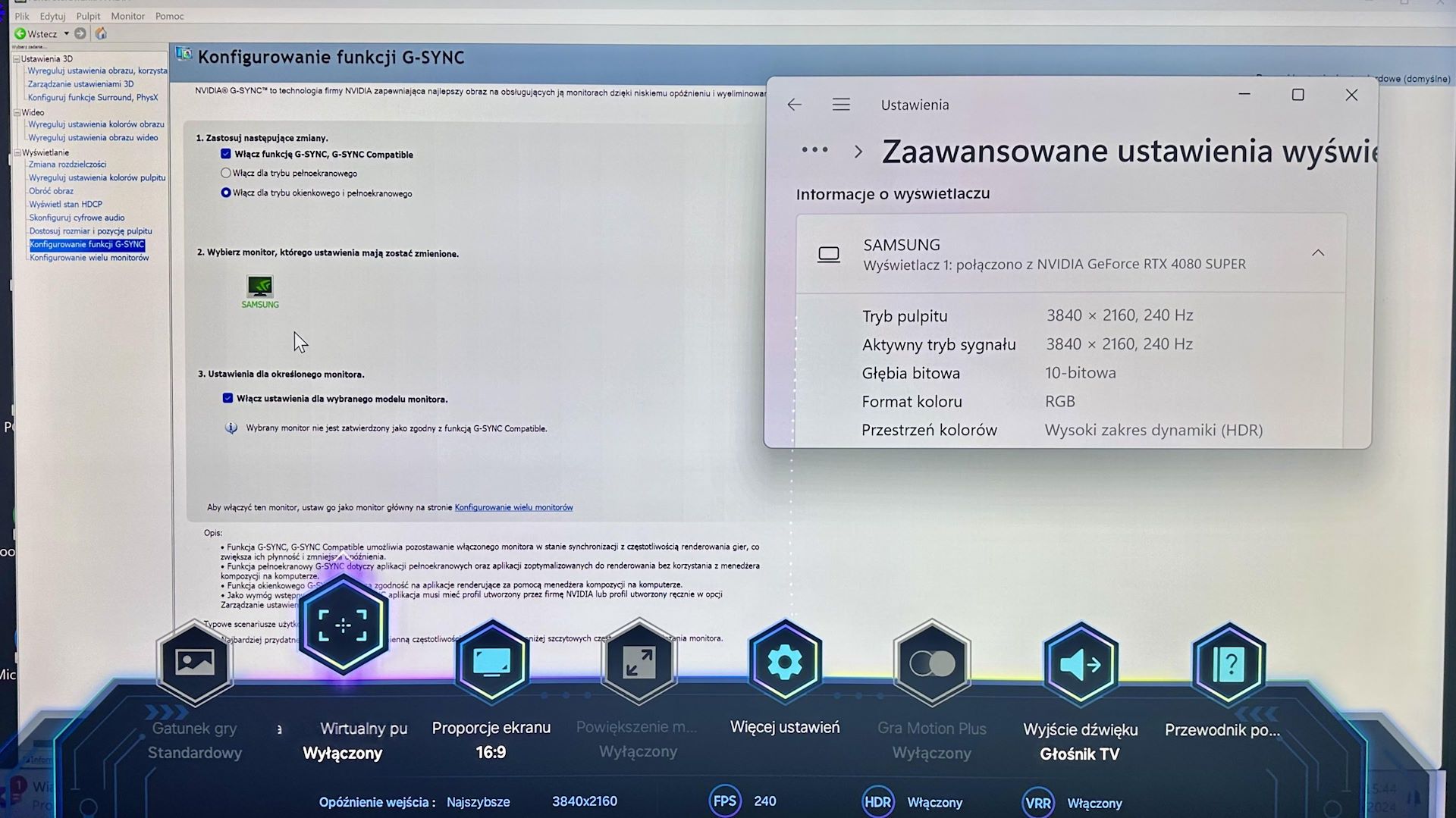Open Zarządzanie ustawieniami 3D
Image resolution: width=1456 pixels, height=818 pixels.
(x=80, y=84)
